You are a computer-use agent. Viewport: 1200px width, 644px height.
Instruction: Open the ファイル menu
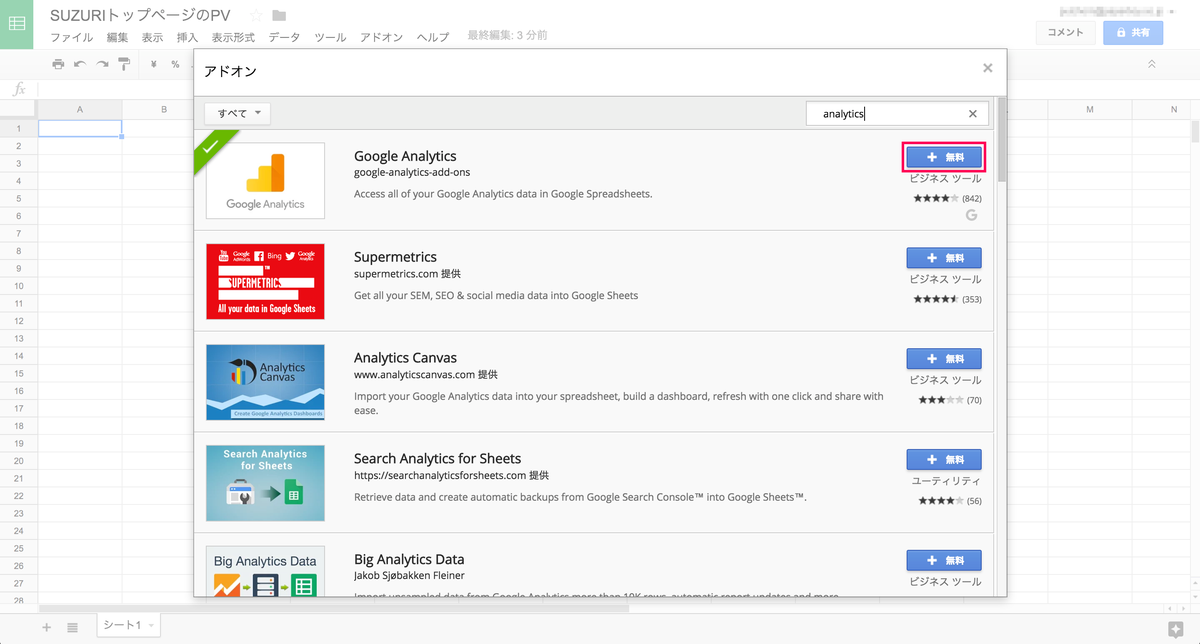click(71, 37)
